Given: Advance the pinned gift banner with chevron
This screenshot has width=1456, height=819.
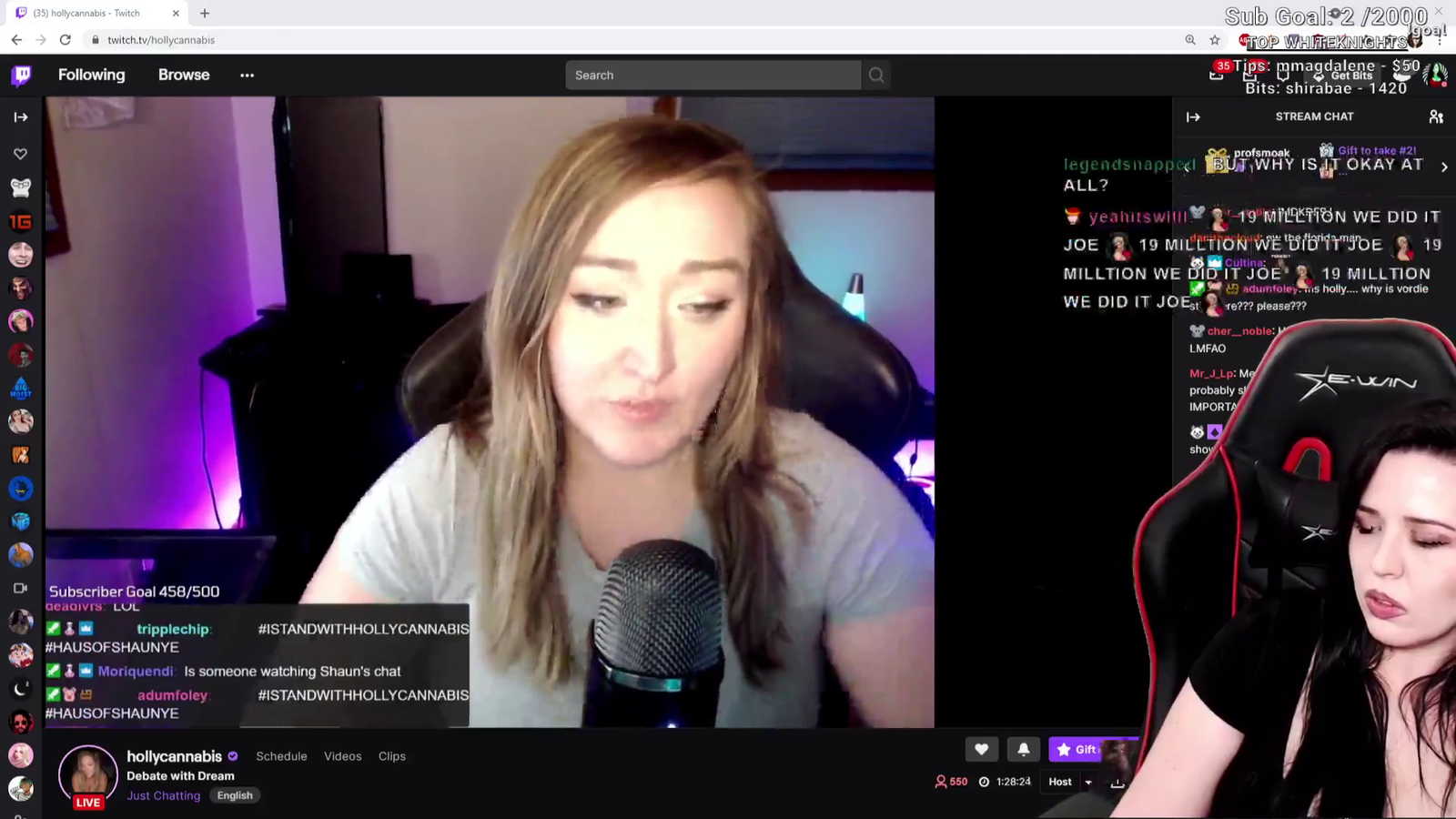Looking at the screenshot, I should tap(1444, 167).
